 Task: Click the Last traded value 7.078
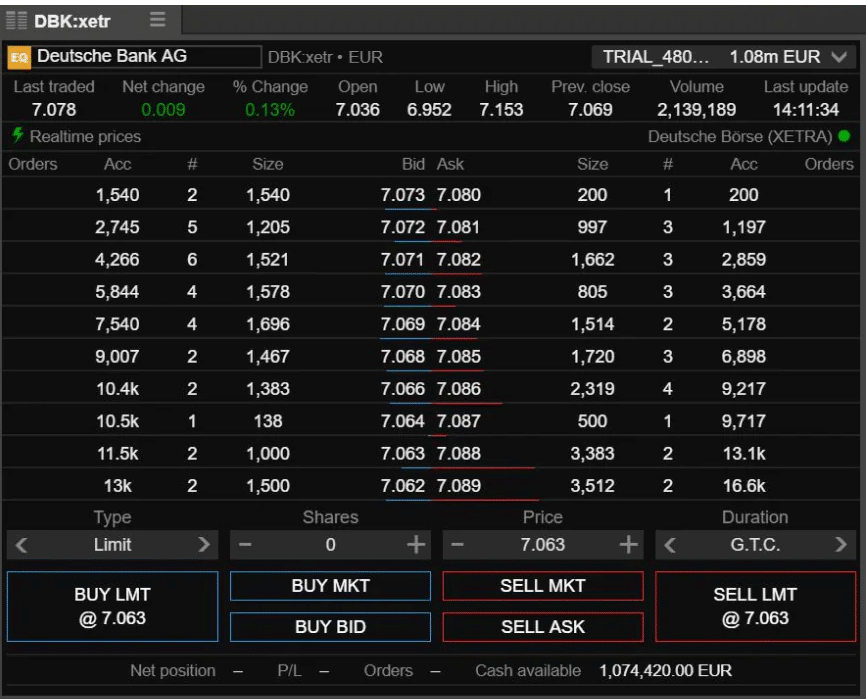[x=54, y=110]
